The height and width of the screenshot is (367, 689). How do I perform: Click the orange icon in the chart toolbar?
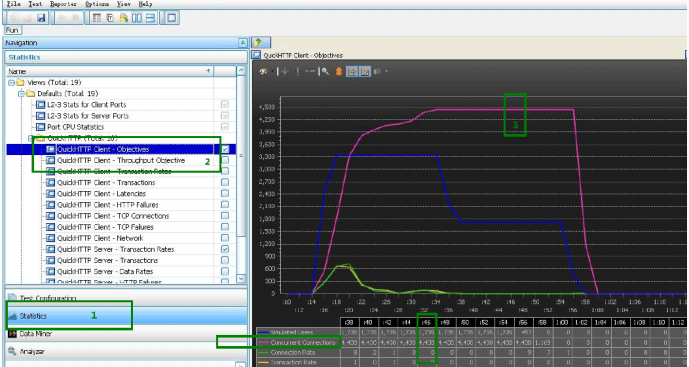pos(339,71)
